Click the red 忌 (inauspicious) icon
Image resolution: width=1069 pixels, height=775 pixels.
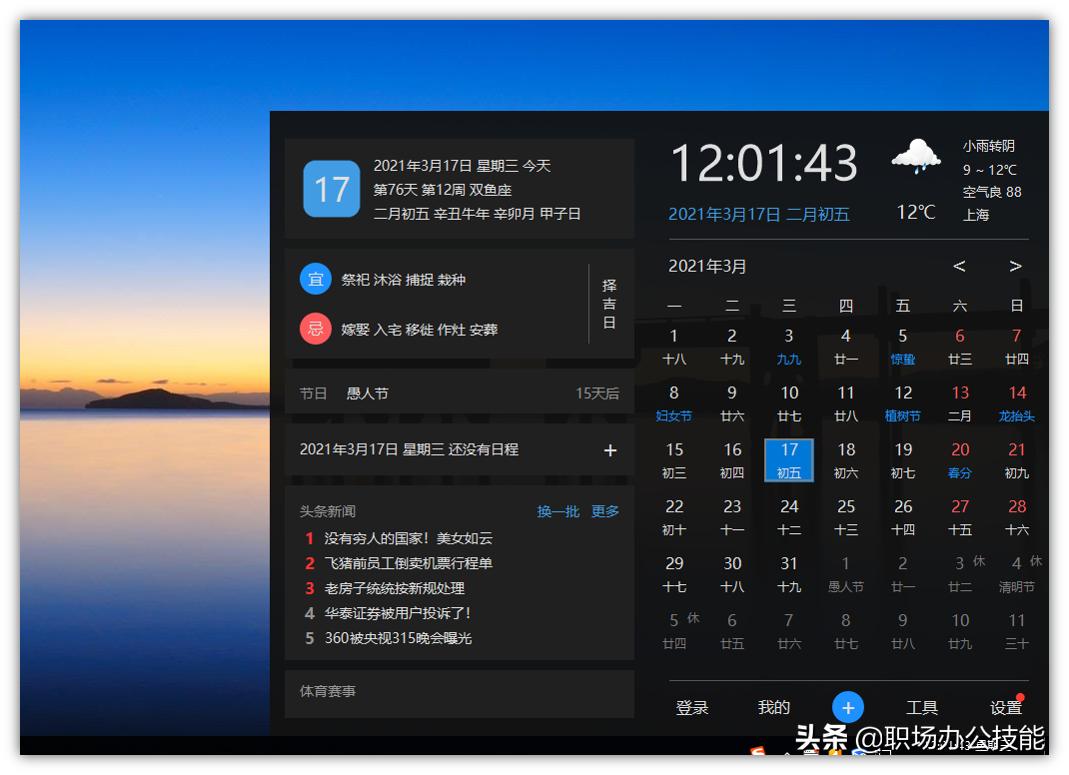(x=315, y=328)
